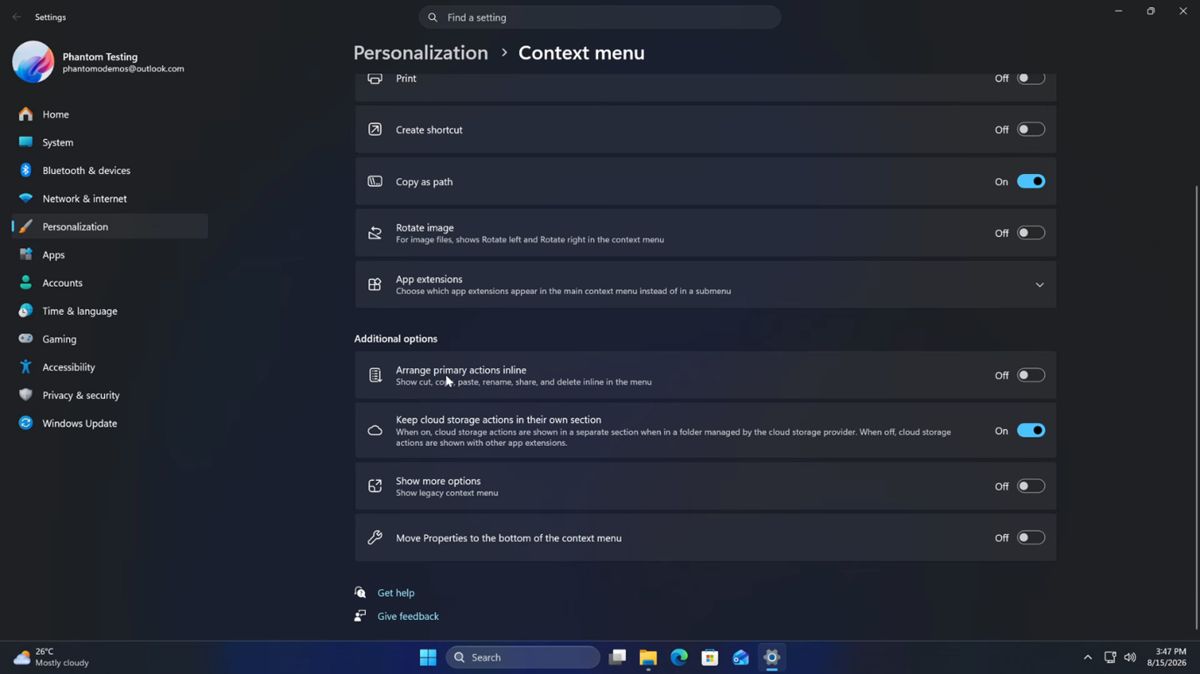Select Personalization in the sidebar
Screen dimensions: 1200x674
110,226
